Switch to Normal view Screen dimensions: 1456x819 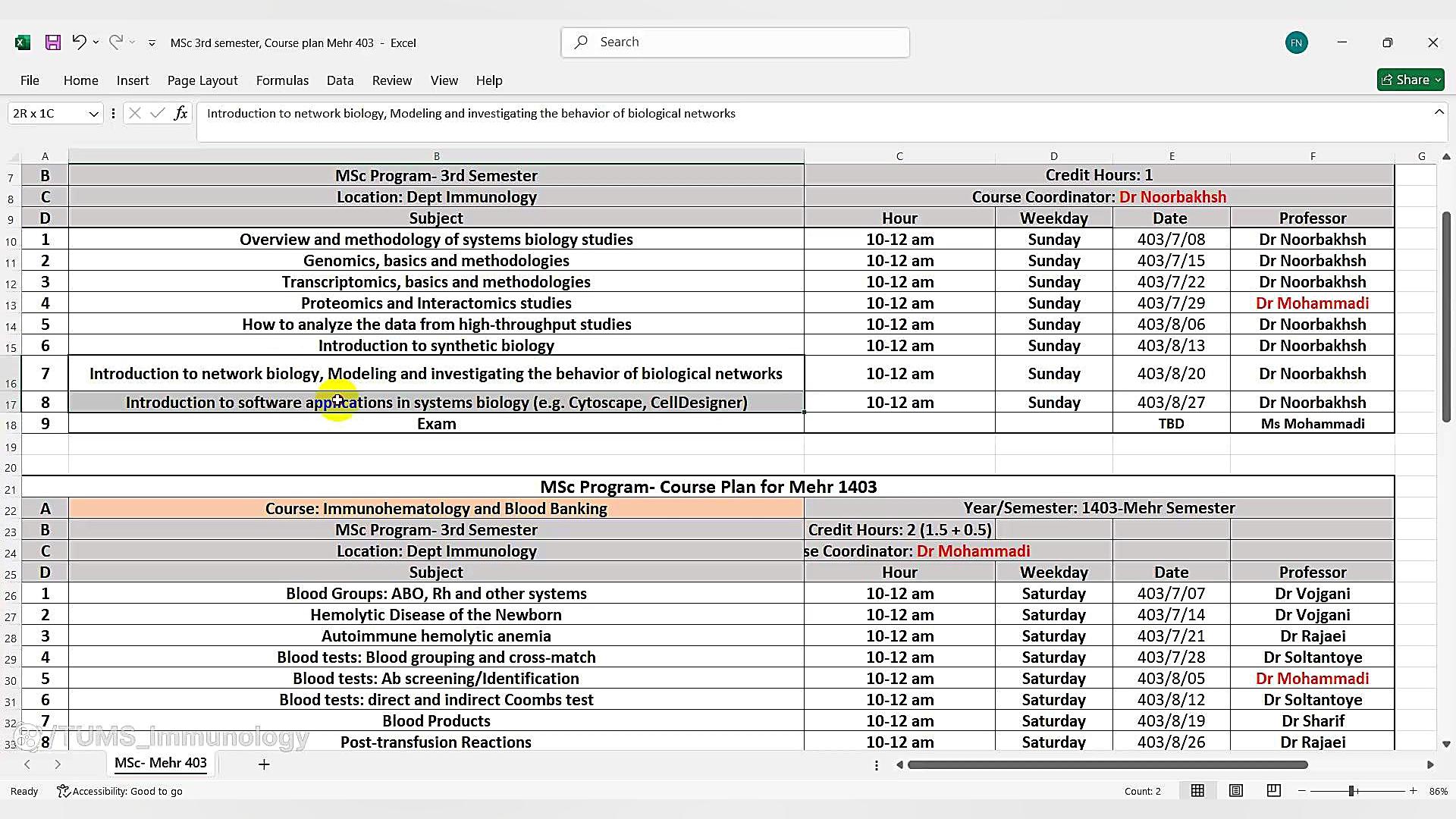pyautogui.click(x=1197, y=791)
